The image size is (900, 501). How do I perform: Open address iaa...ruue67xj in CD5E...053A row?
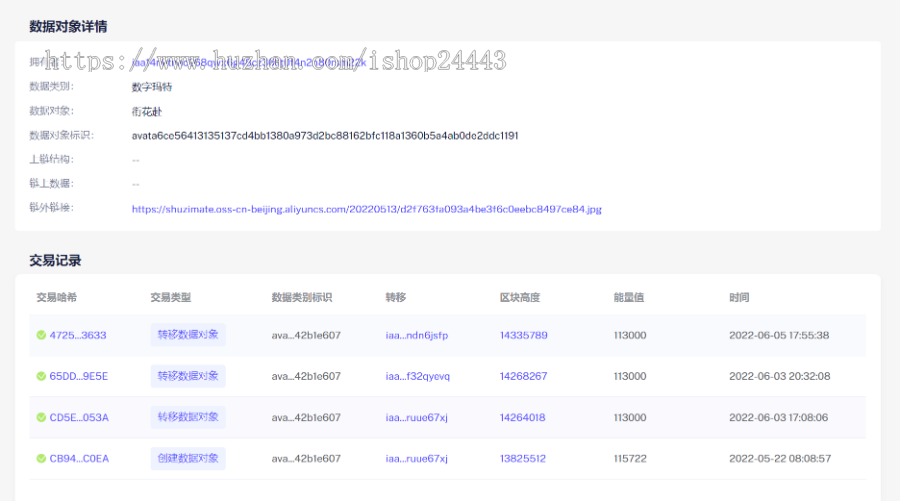tap(417, 418)
